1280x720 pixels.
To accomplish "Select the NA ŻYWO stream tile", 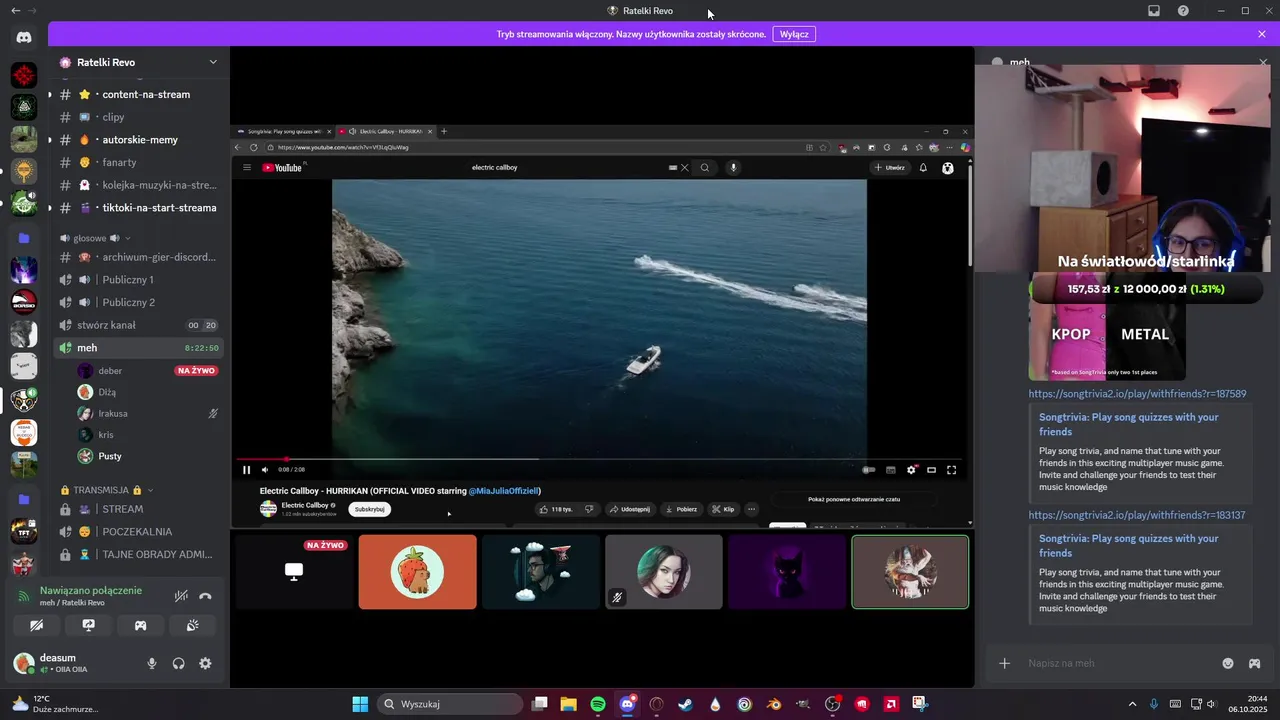I will [x=294, y=572].
